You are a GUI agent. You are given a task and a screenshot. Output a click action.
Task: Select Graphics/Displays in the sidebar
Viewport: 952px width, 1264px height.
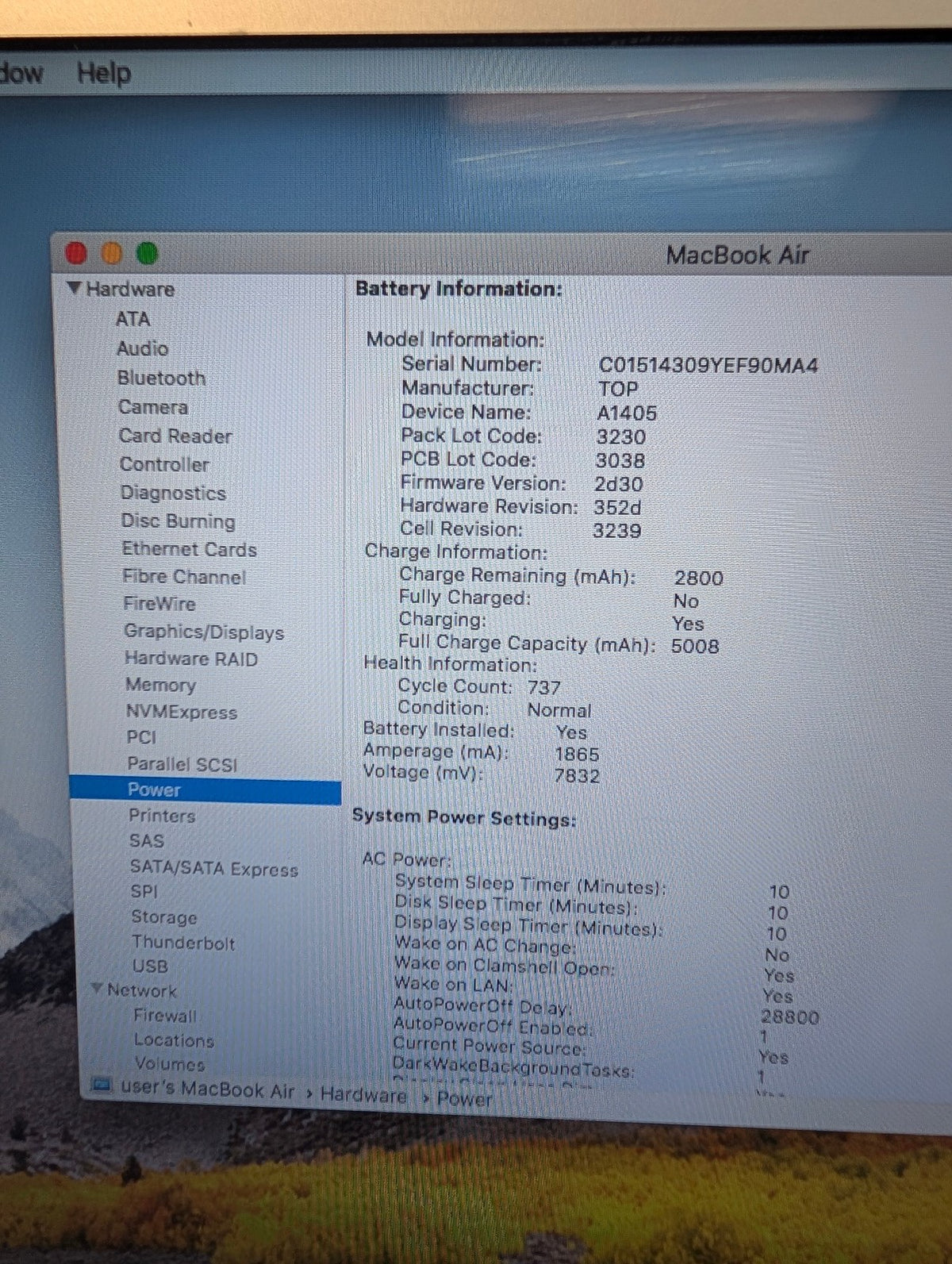click(x=204, y=632)
